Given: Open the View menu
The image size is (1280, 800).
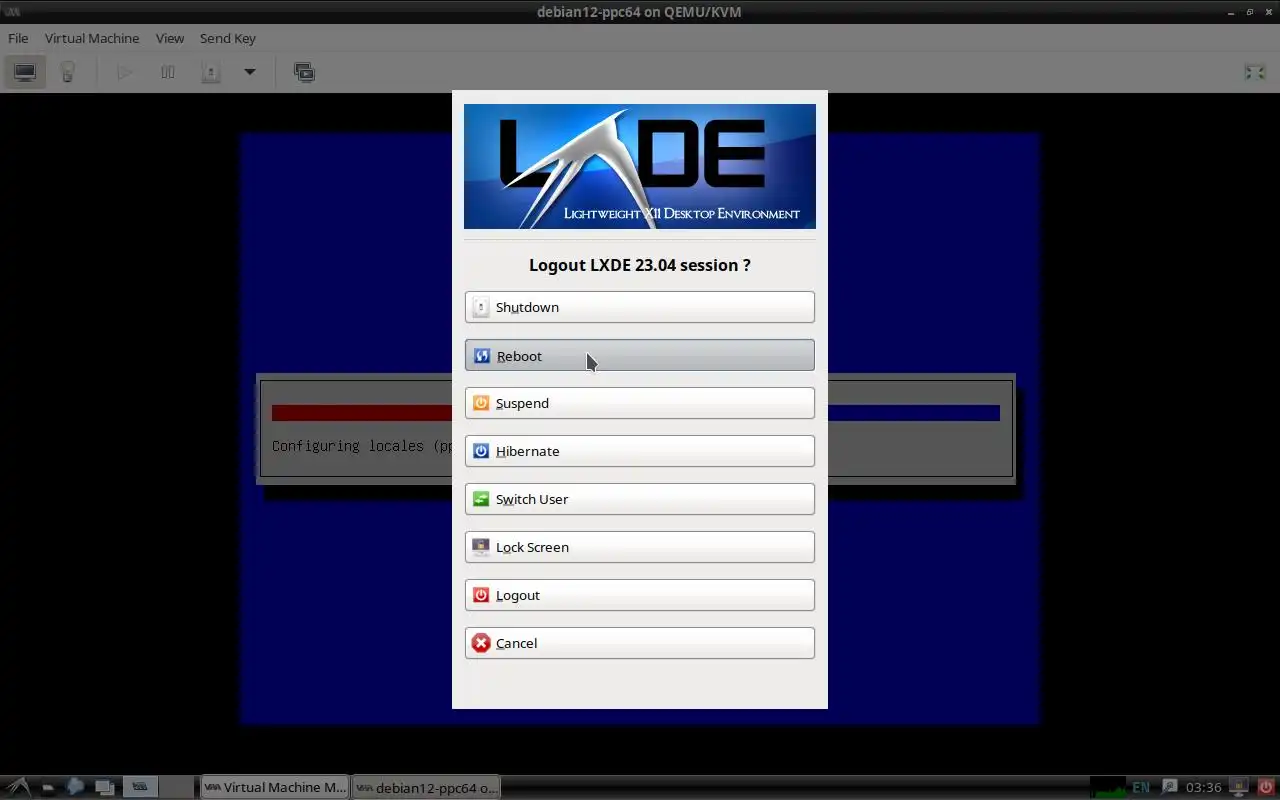Looking at the screenshot, I should tap(170, 38).
